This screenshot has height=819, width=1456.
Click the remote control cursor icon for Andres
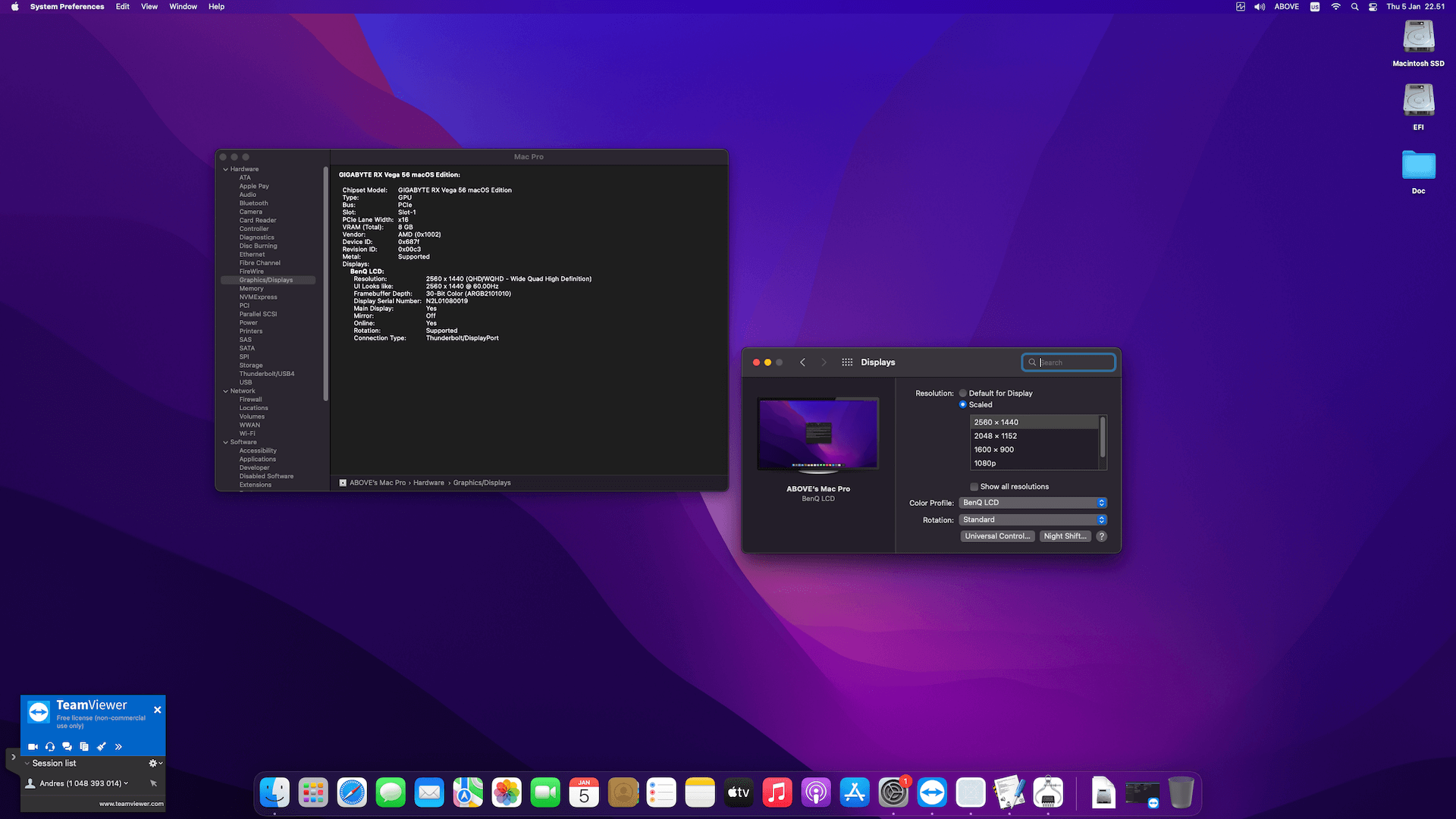pyautogui.click(x=153, y=783)
